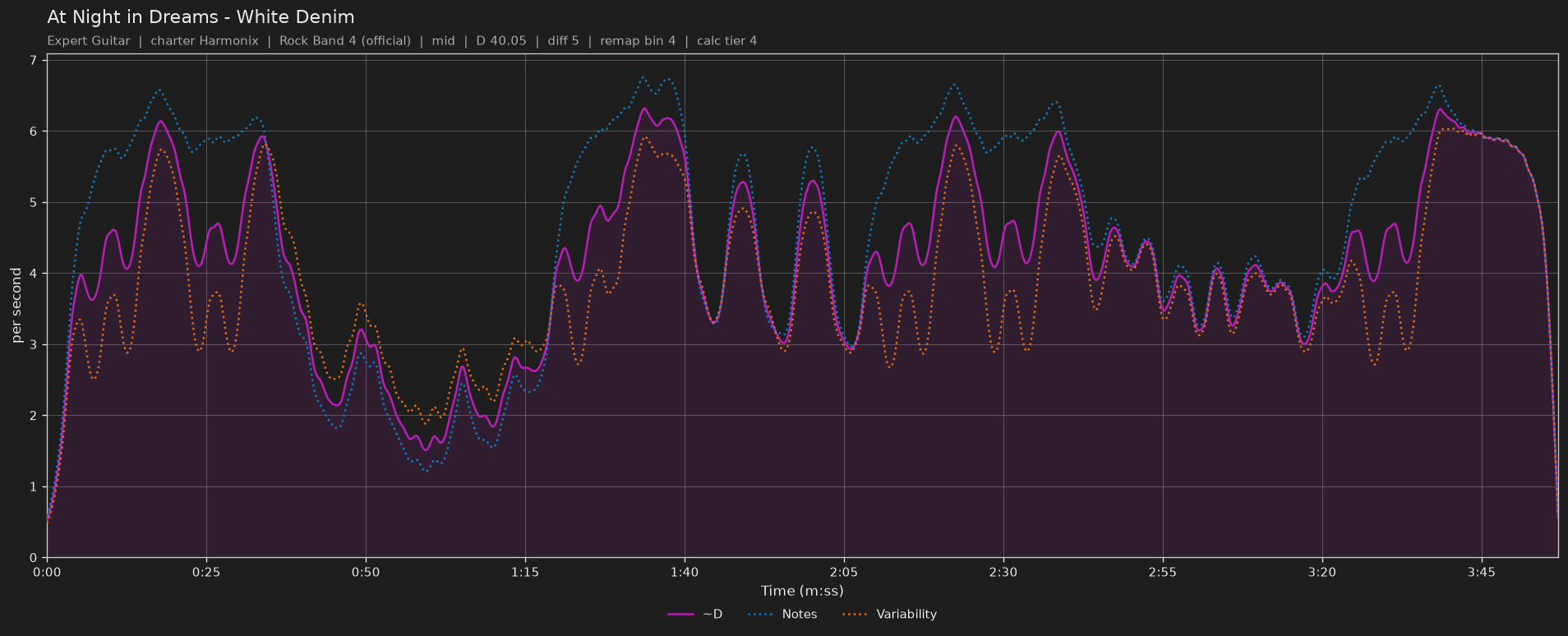Click the y-axis tick label 1

(33, 486)
